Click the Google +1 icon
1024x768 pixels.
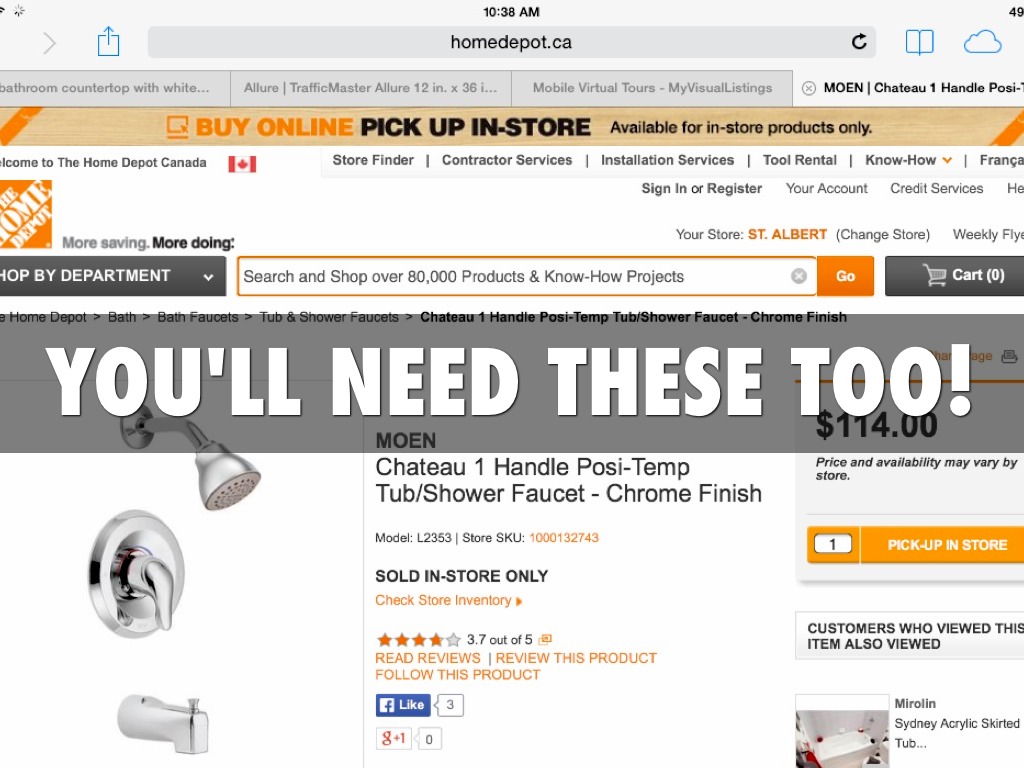pos(394,739)
